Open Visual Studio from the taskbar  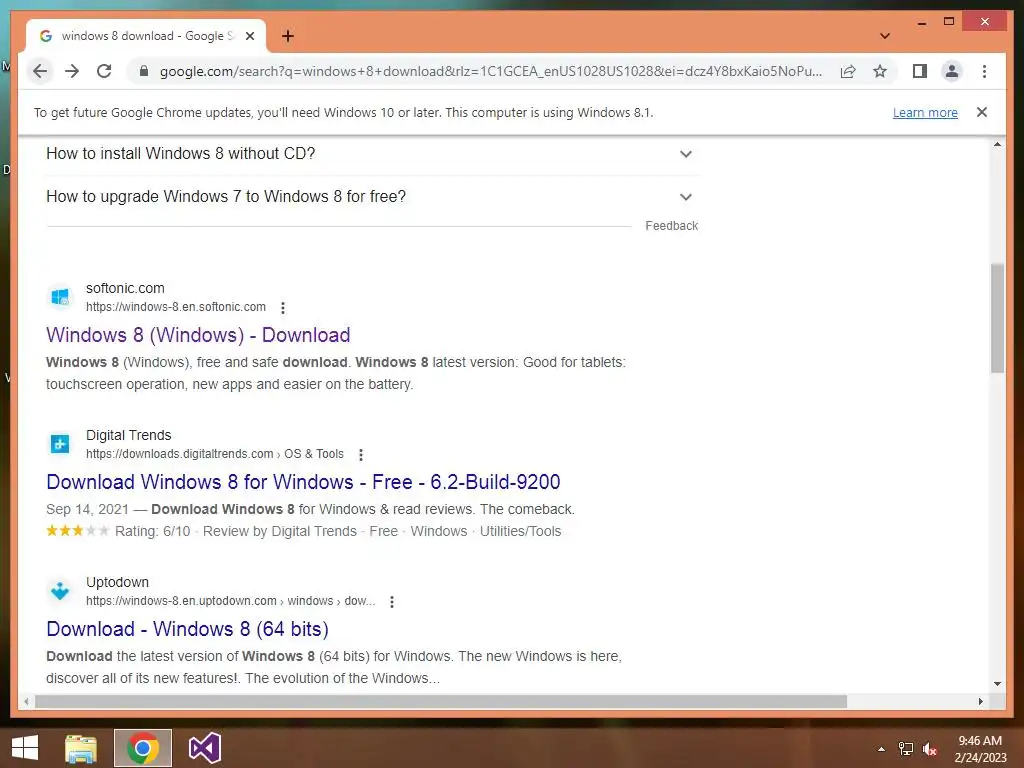[204, 748]
